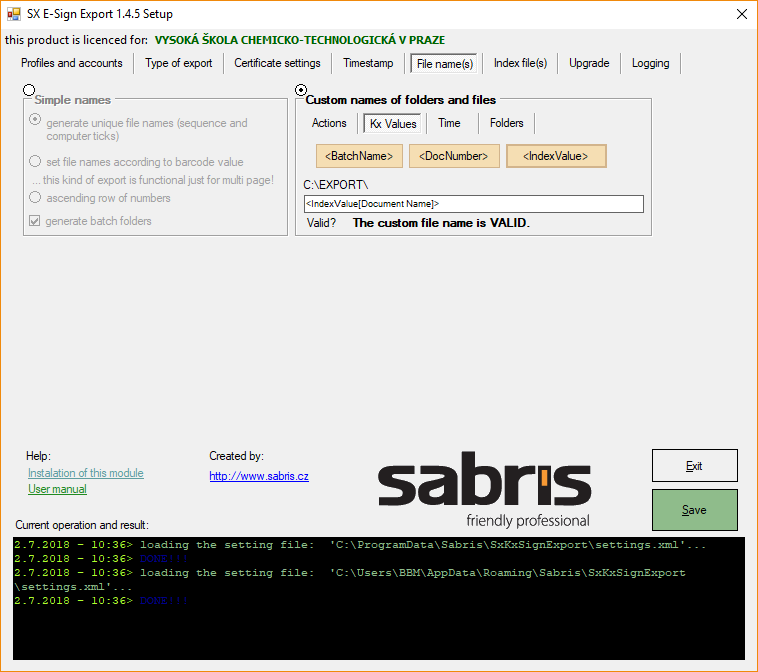Open the User manual link
Viewport: 758px width, 672px height.
pos(57,489)
